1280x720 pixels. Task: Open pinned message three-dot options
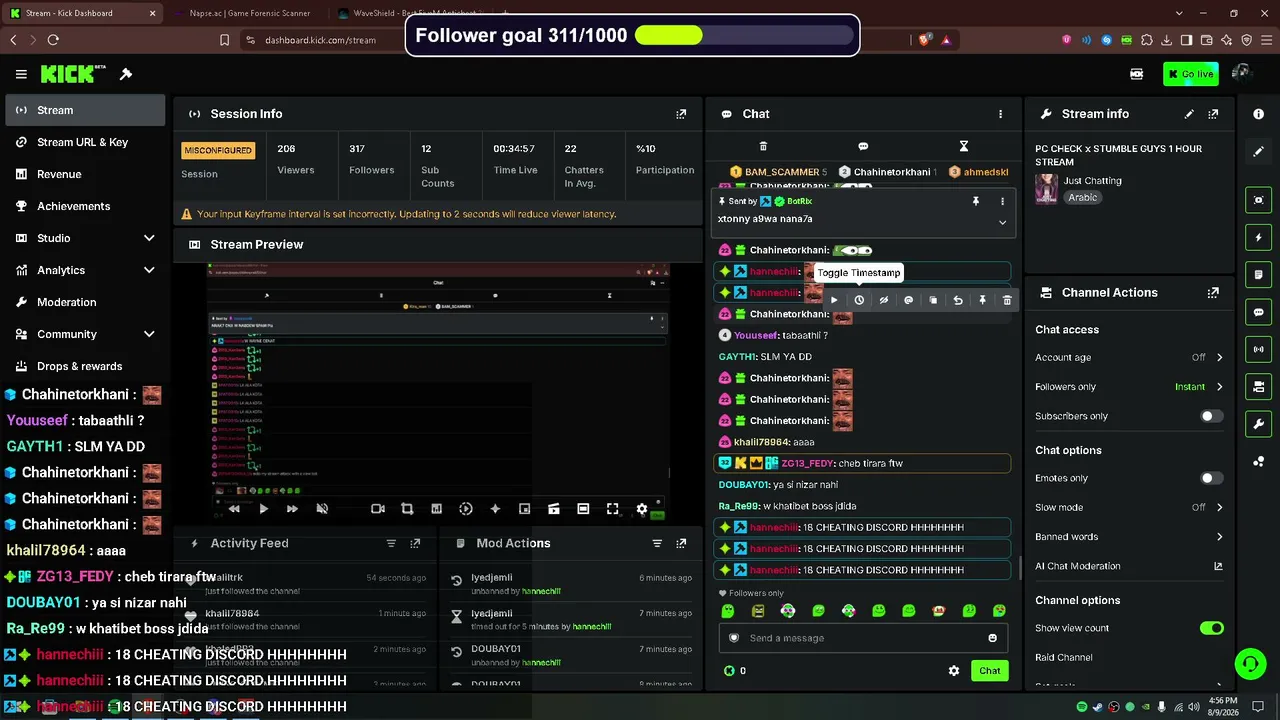click(x=1002, y=201)
